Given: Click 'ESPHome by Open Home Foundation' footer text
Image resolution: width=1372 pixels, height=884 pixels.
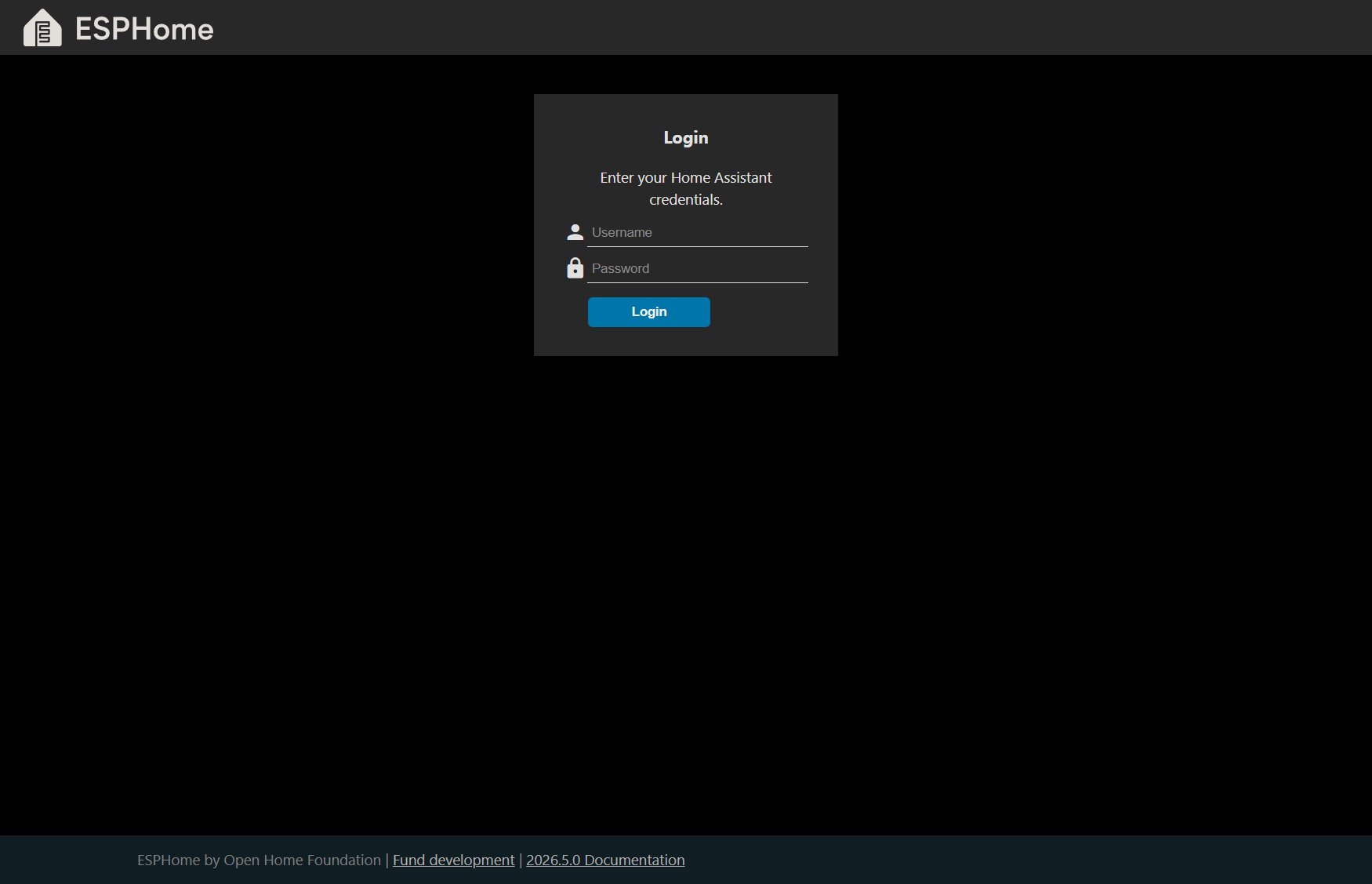Looking at the screenshot, I should point(259,860).
